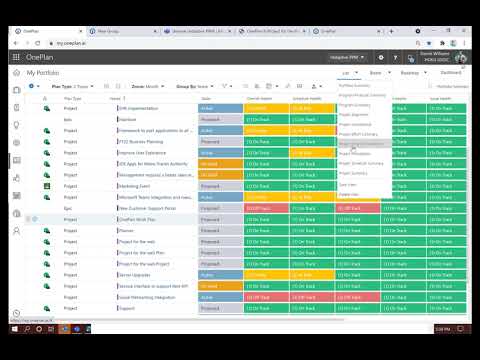Open the New Customer Support Portal plan
The height and width of the screenshot is (360, 480).
tap(147, 208)
